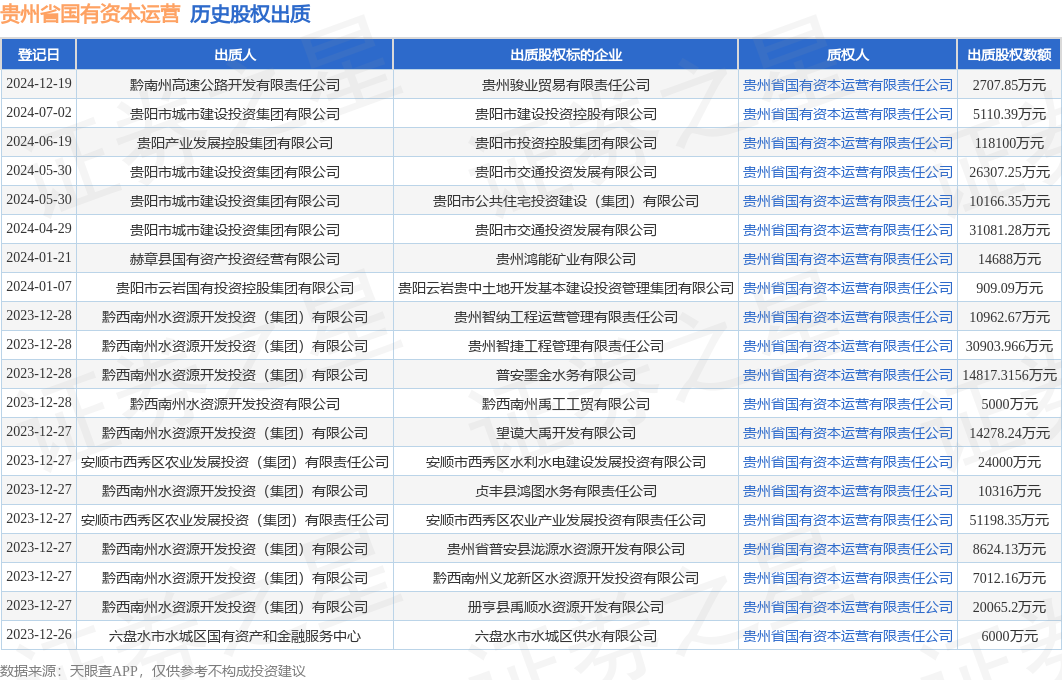Click the 历史股权出质 heading
1062x680 pixels.
pos(250,14)
